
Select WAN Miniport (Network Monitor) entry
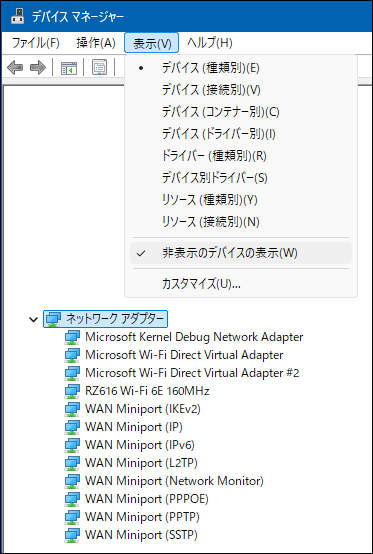pyautogui.click(x=174, y=481)
